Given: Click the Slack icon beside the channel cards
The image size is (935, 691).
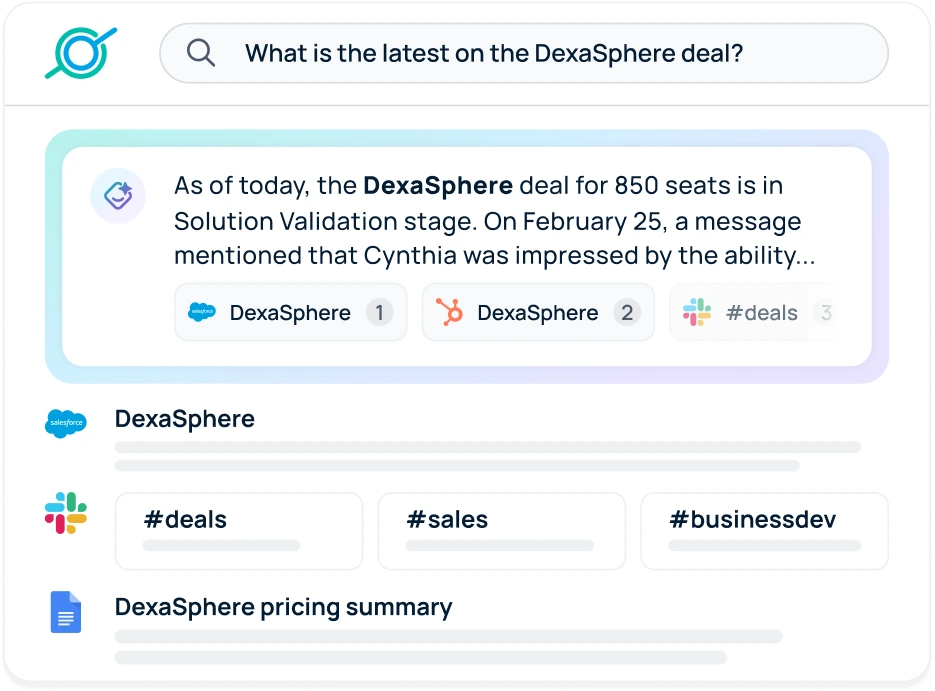Looking at the screenshot, I should tap(65, 515).
